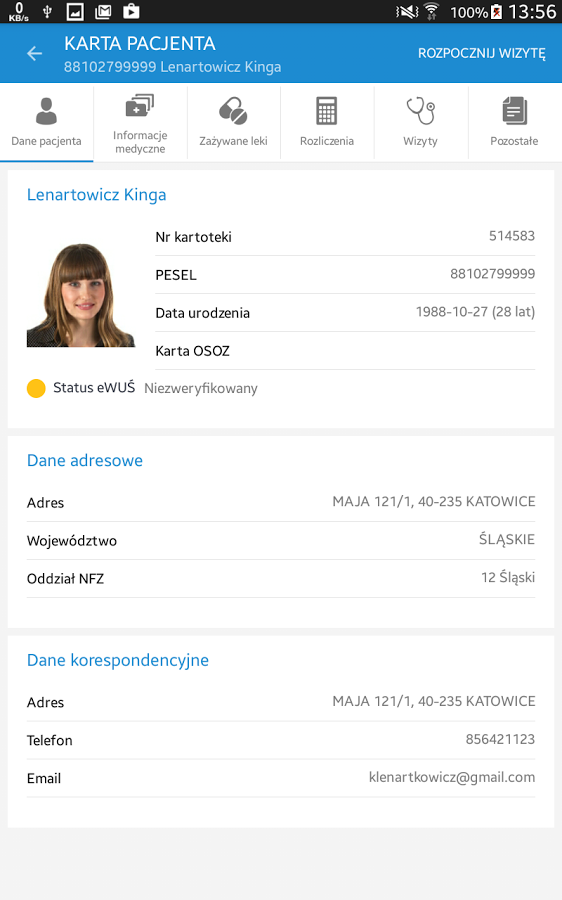
Task: Tap the phone number 856421123
Action: click(500, 739)
